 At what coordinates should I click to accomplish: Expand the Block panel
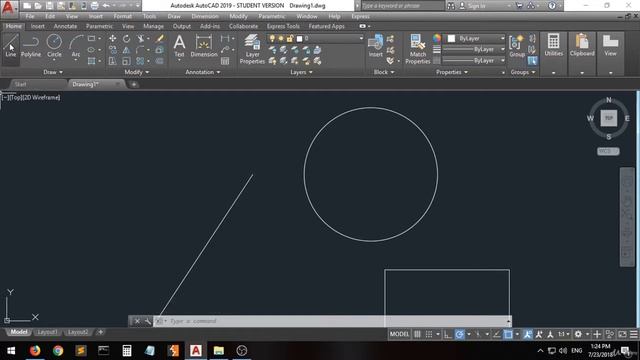point(384,72)
